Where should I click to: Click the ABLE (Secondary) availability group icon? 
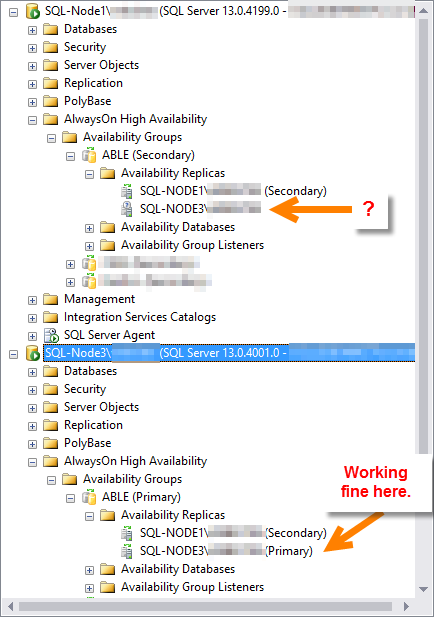[89, 155]
